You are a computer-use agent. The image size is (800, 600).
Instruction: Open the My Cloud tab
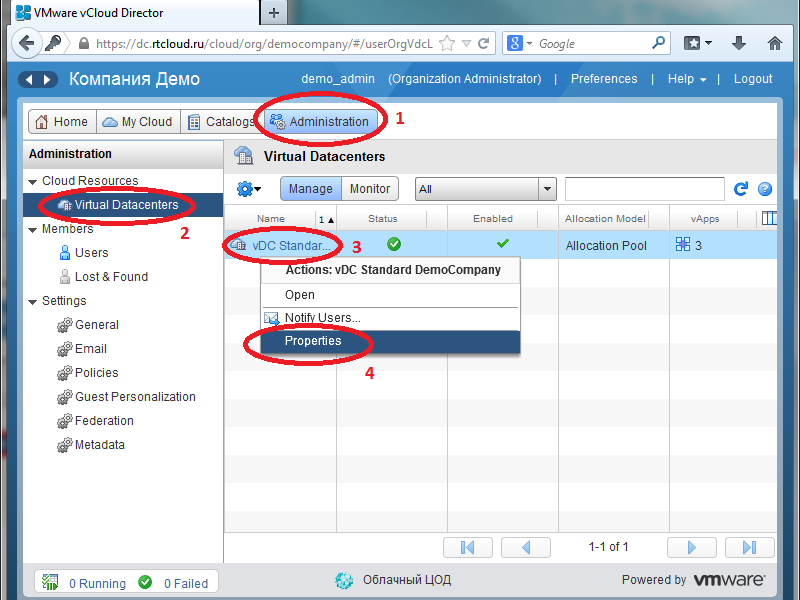coord(138,121)
